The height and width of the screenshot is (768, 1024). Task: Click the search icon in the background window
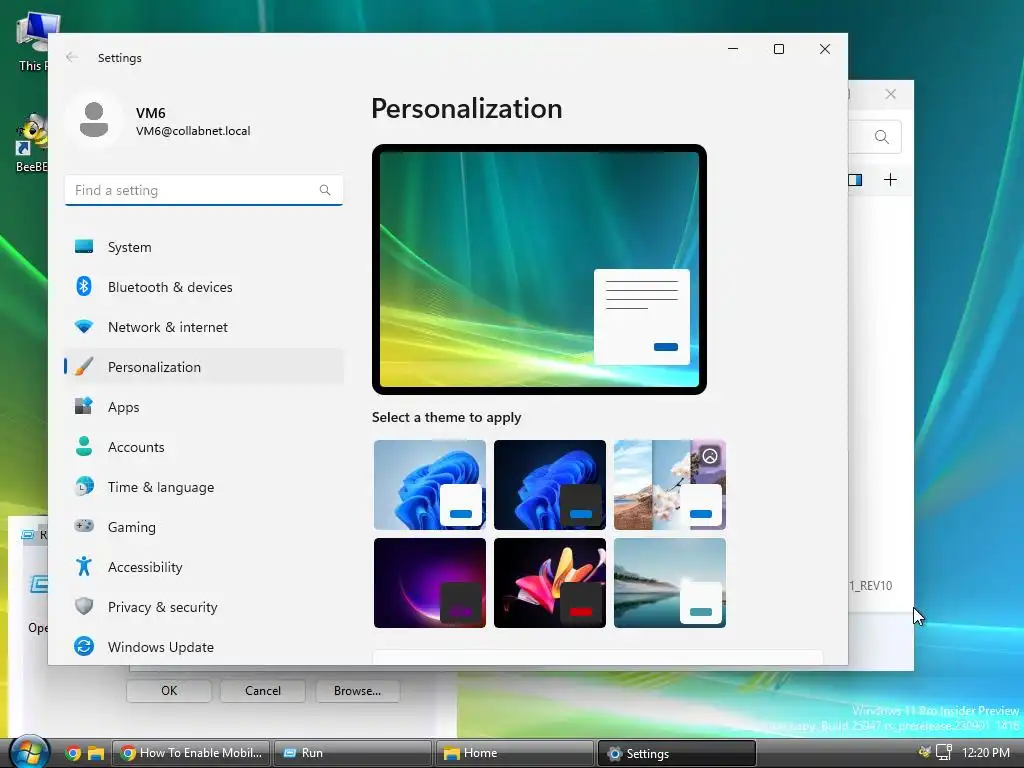point(882,137)
